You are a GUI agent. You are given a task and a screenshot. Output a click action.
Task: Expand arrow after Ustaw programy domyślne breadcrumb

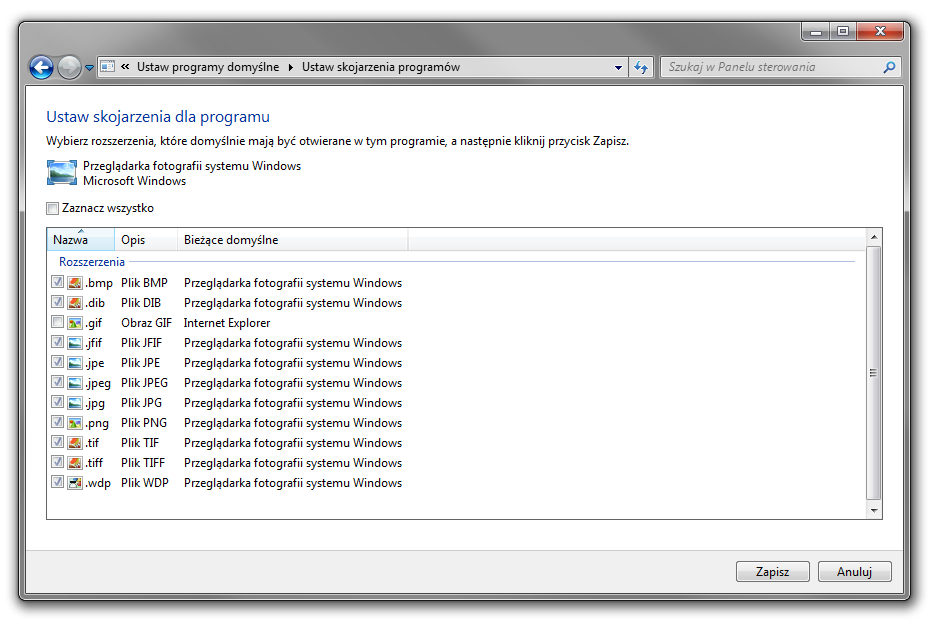pos(290,67)
